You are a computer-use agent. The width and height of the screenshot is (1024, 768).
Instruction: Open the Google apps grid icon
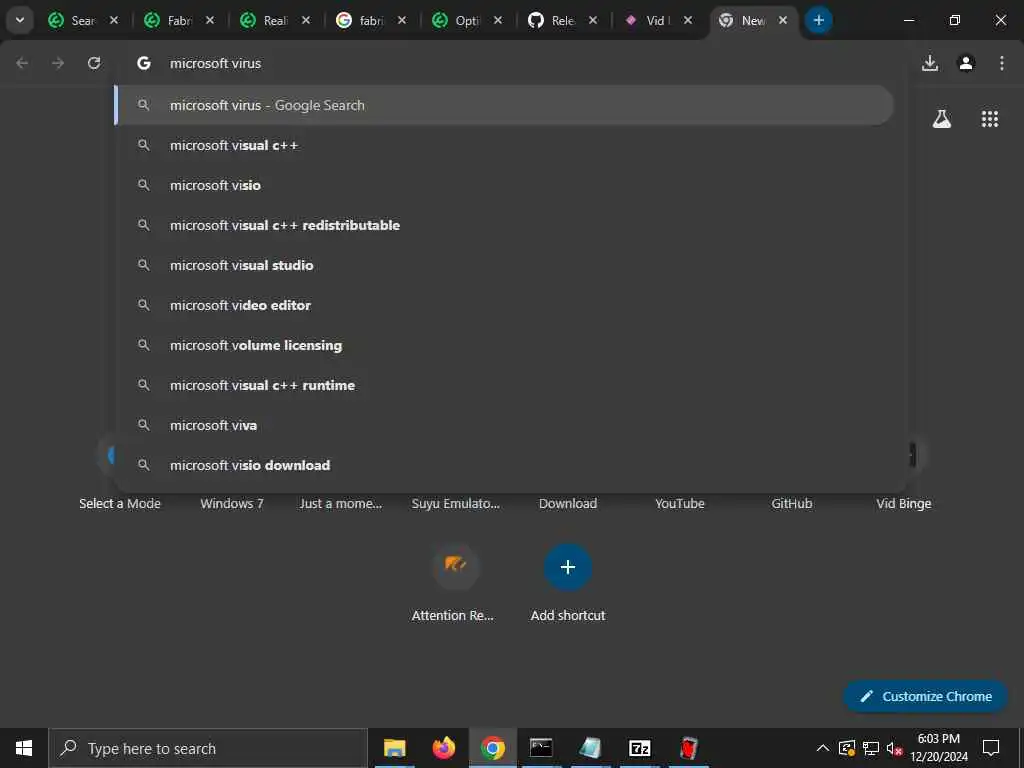point(989,119)
